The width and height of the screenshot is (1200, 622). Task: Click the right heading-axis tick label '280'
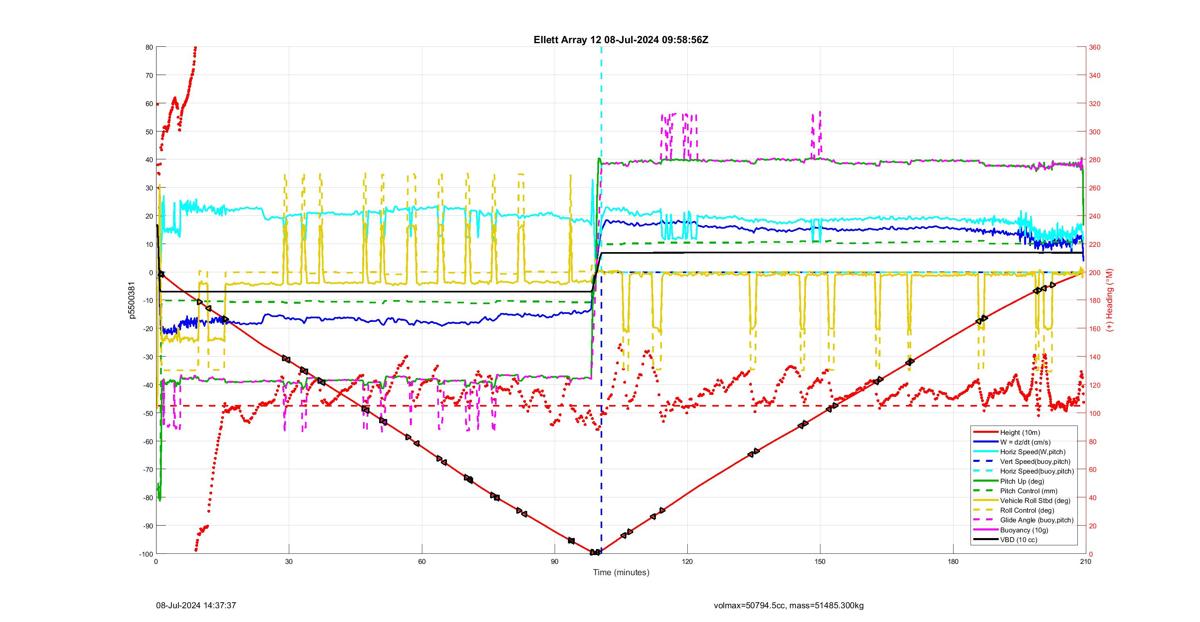pyautogui.click(x=1095, y=160)
